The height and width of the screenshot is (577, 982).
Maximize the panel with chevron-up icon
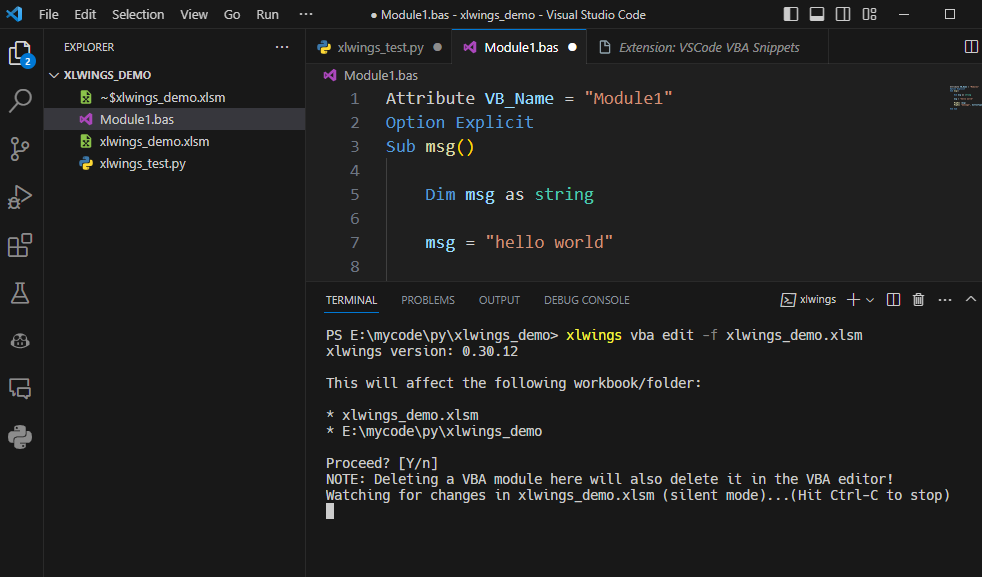point(971,299)
